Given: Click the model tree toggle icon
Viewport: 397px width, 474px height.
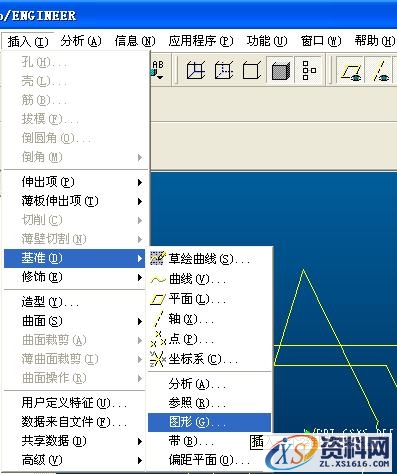Looking at the screenshot, I should 309,70.
